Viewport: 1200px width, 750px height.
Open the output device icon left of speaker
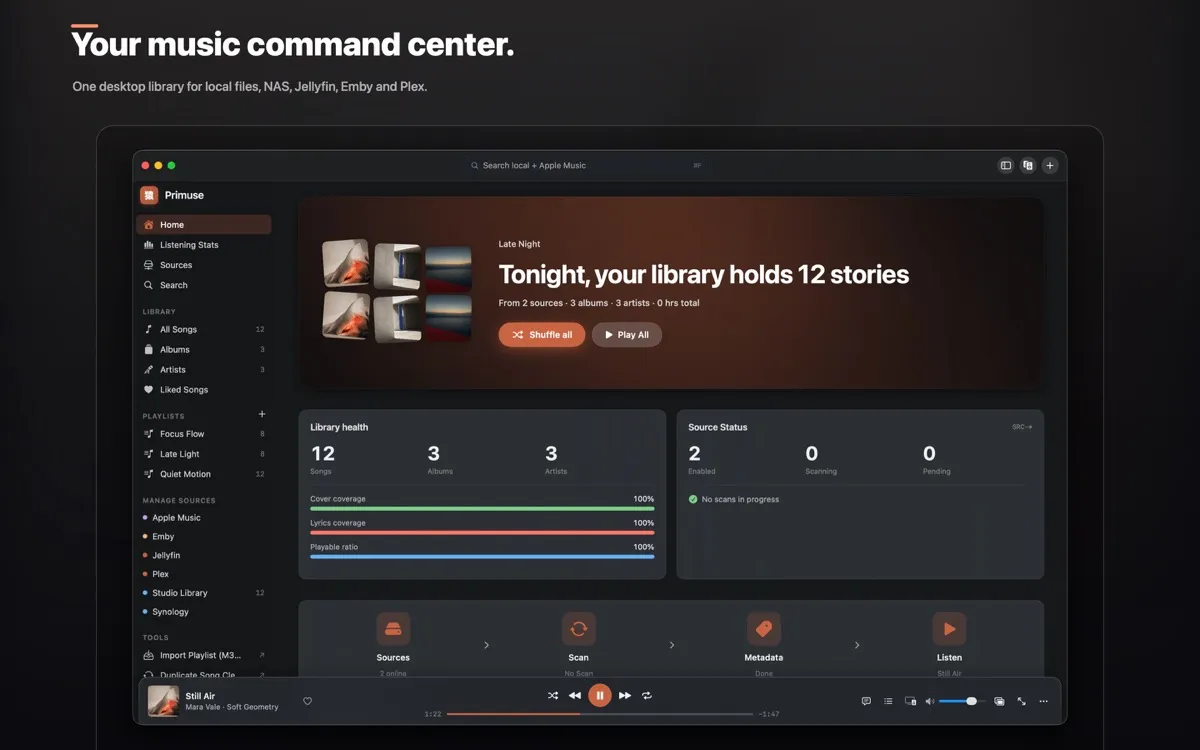(x=910, y=701)
